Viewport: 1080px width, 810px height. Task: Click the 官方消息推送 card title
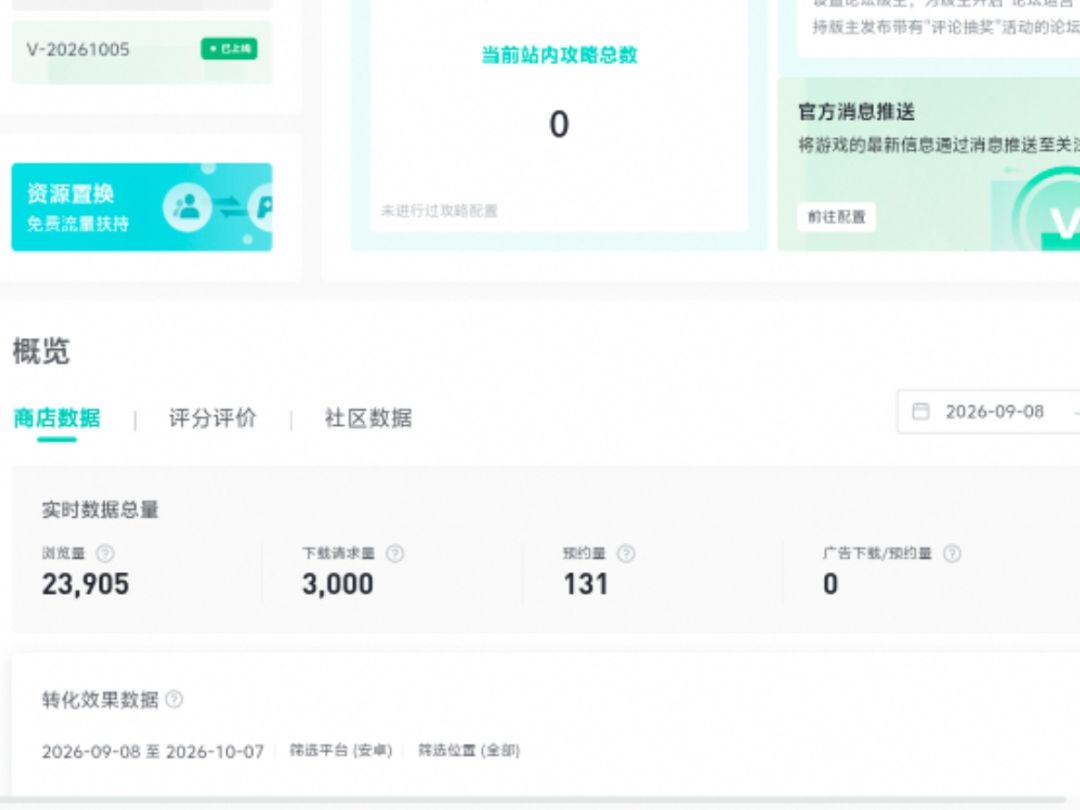857,112
